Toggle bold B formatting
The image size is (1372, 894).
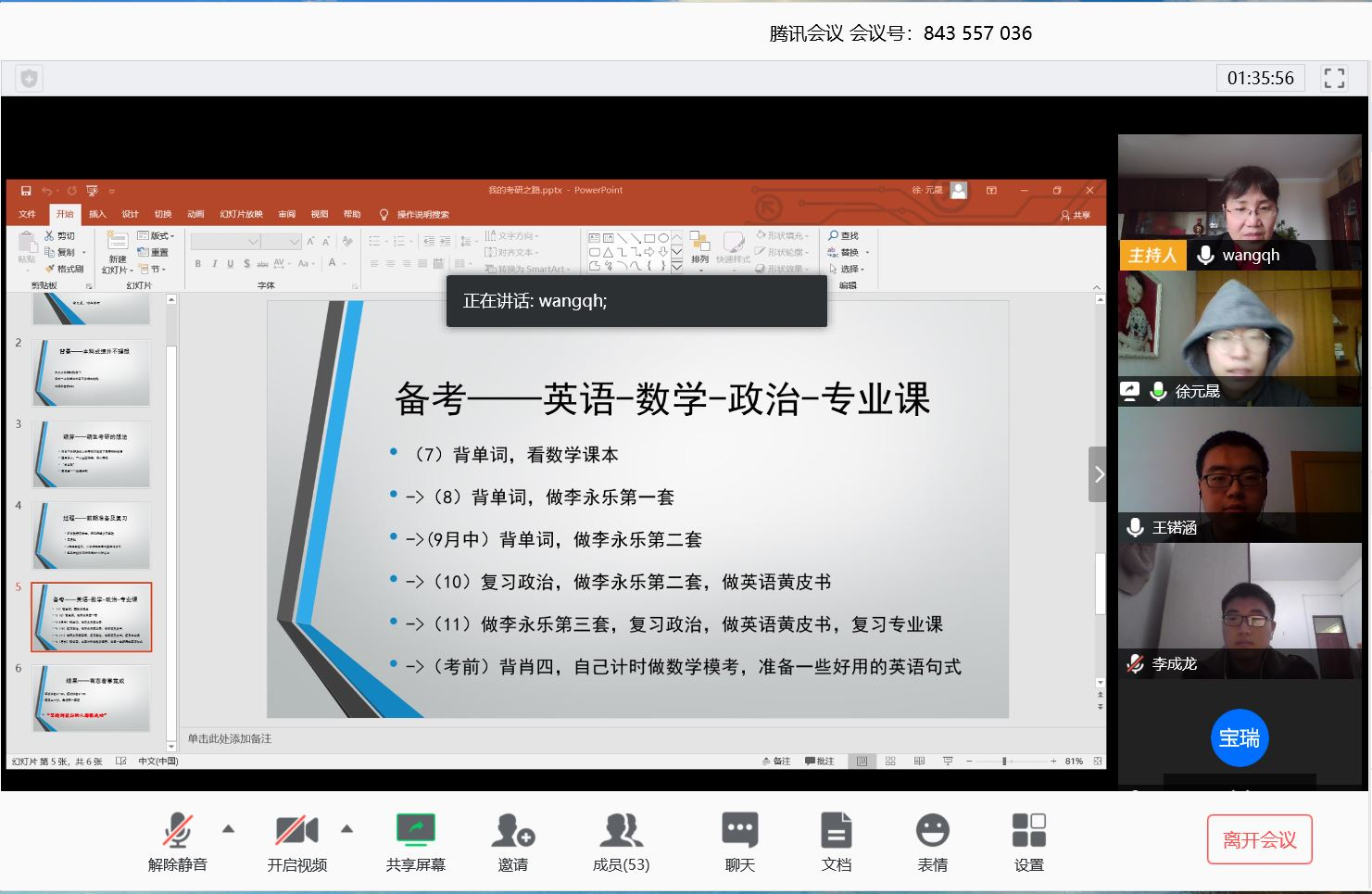click(x=197, y=264)
